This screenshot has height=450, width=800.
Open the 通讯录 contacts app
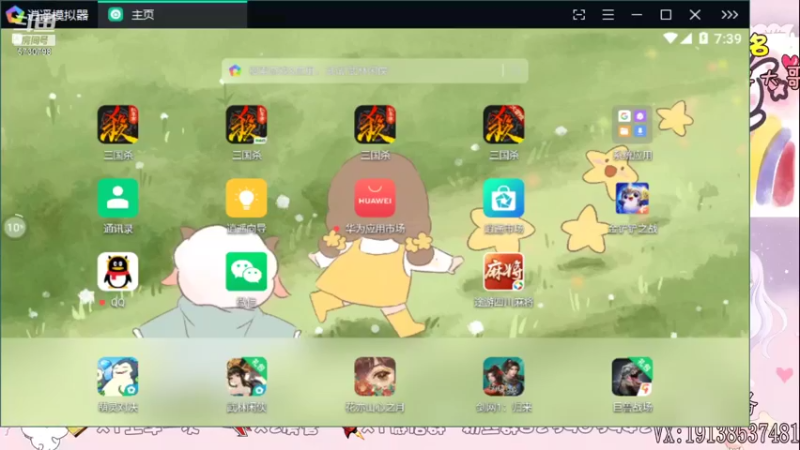118,198
